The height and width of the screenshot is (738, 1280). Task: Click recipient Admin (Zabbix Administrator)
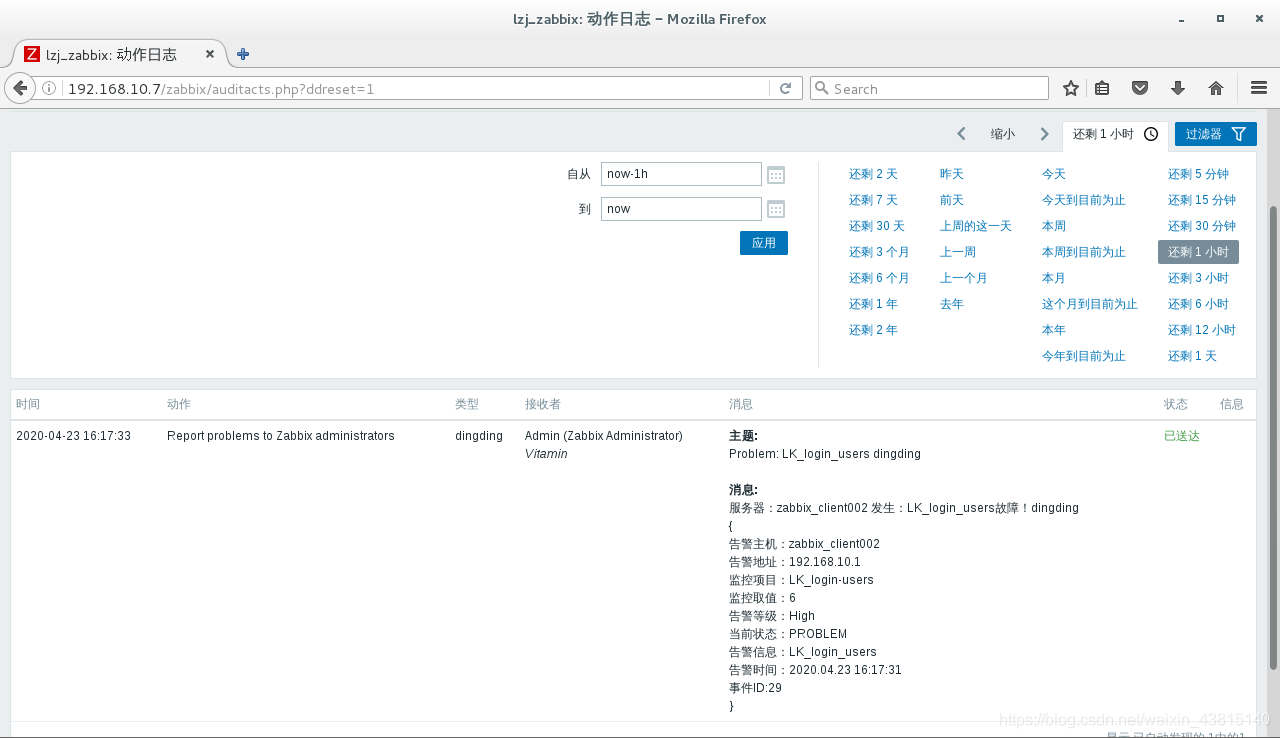(604, 436)
